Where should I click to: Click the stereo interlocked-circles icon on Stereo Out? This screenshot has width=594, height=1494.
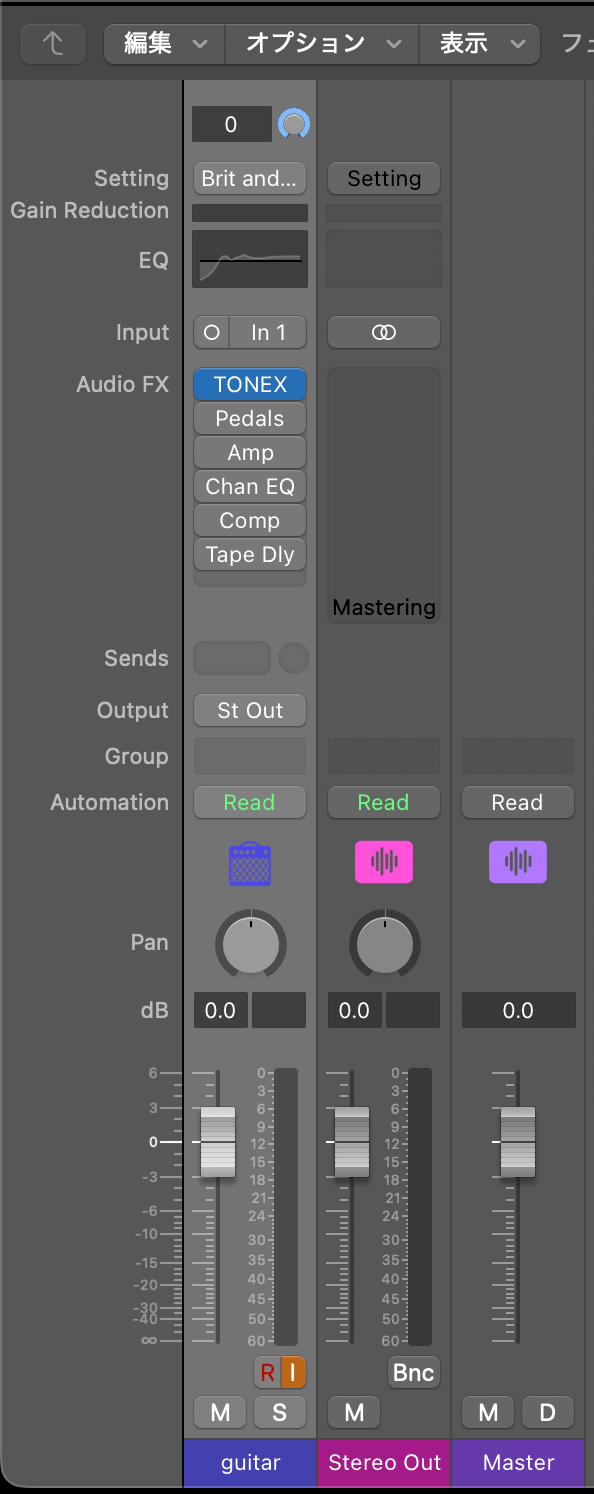click(x=384, y=332)
